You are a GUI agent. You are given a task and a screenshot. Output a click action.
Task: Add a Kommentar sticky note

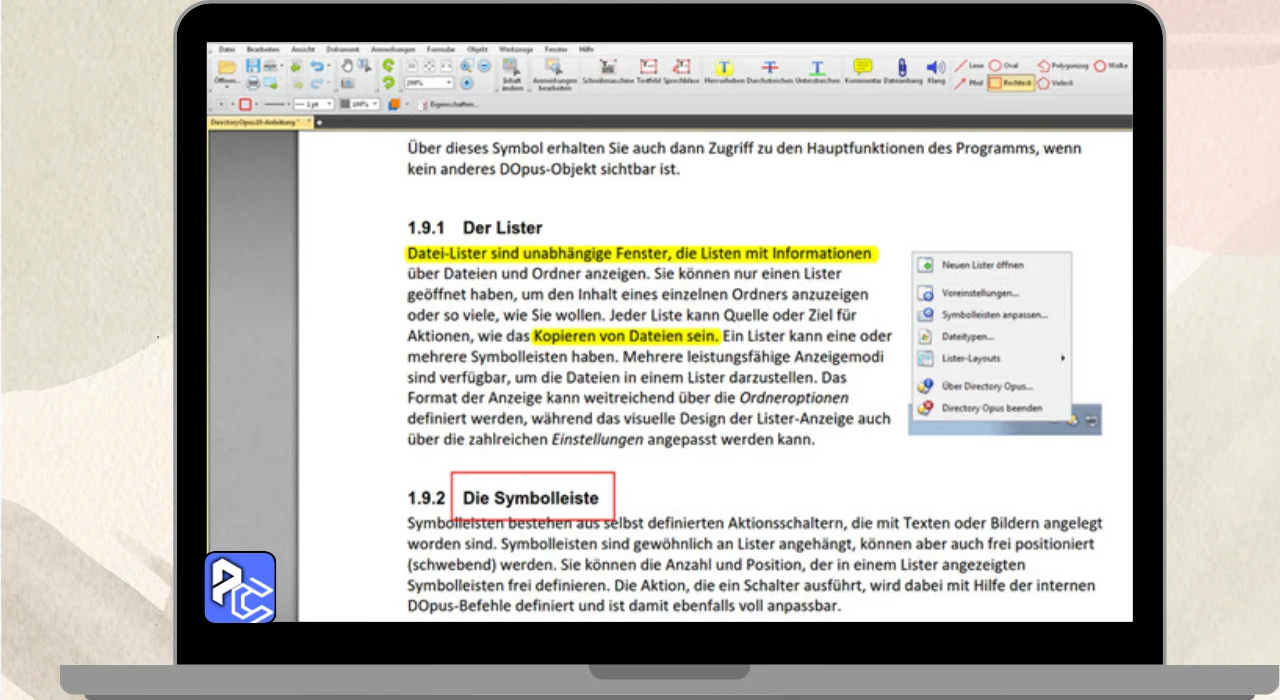pos(863,67)
